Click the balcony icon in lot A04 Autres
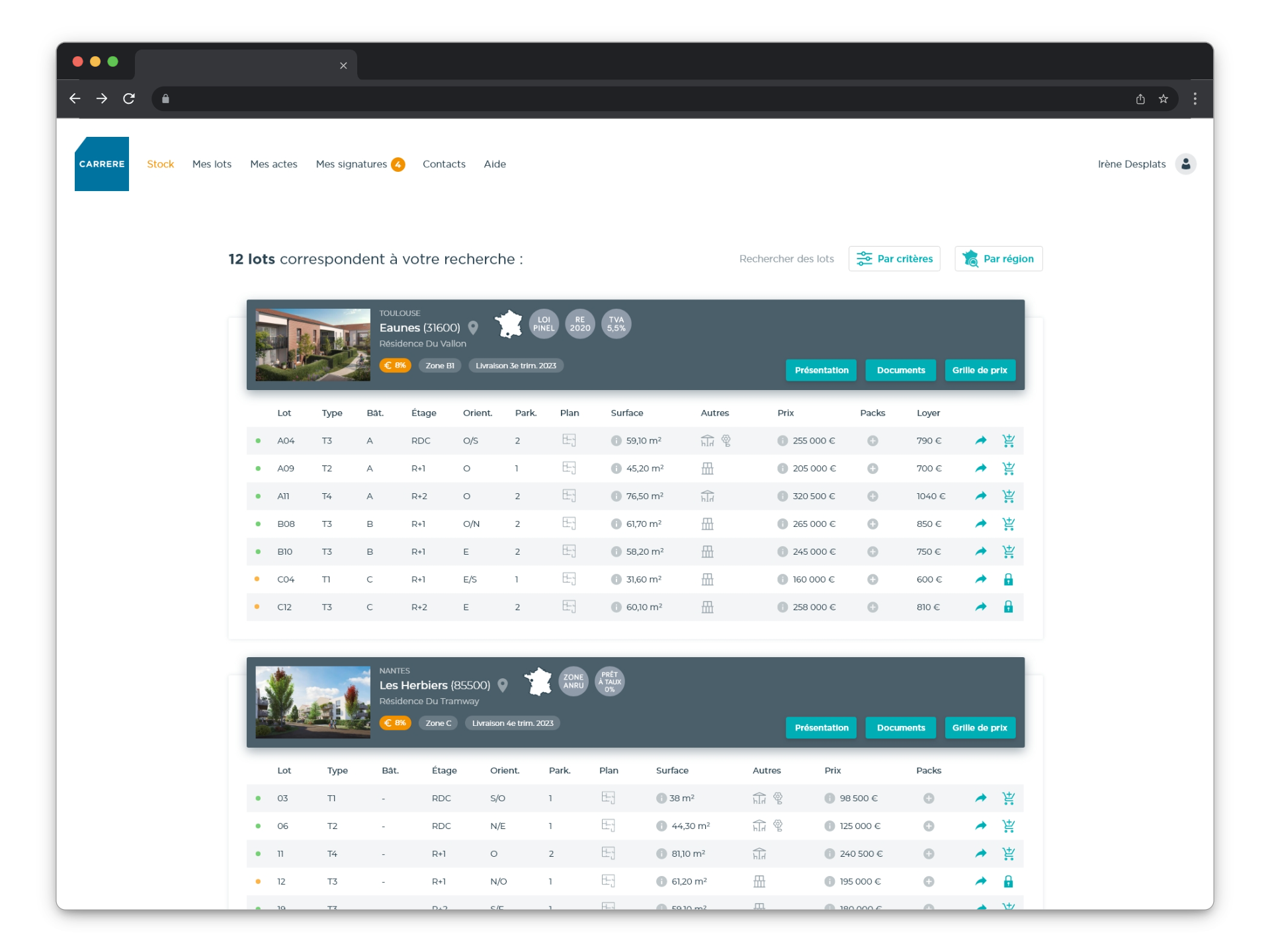This screenshot has width=1270, height=952. click(x=707, y=440)
